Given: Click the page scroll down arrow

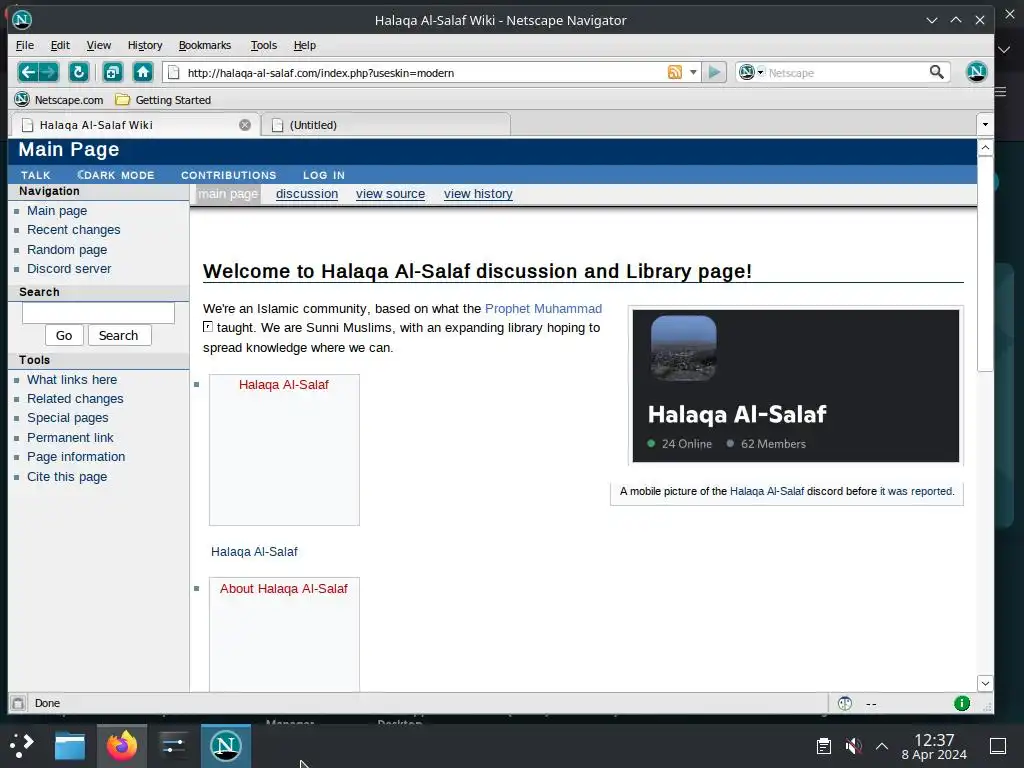Looking at the screenshot, I should tap(985, 683).
